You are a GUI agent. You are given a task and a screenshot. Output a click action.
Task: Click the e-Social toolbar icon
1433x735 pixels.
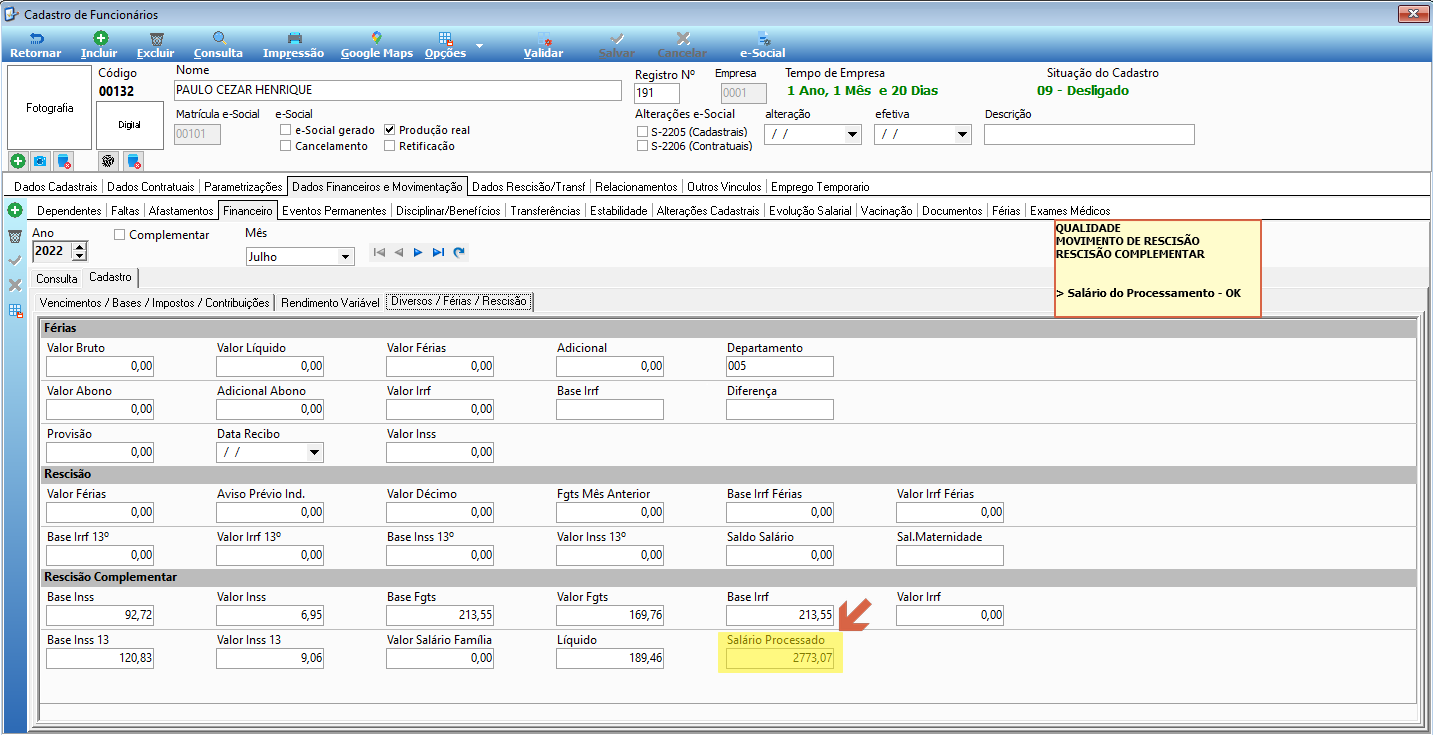coord(763,38)
